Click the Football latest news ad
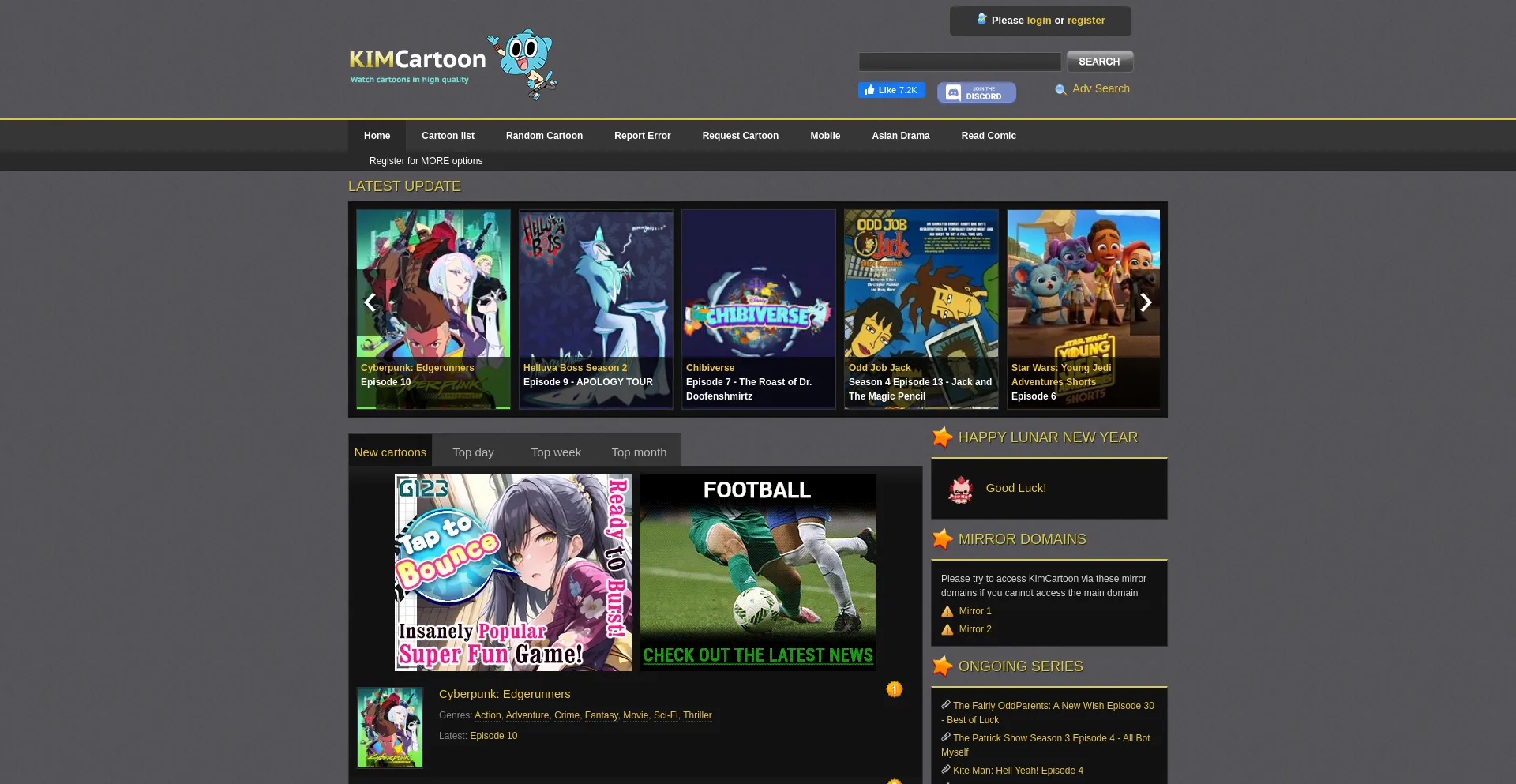This screenshot has height=784, width=1516. point(758,572)
